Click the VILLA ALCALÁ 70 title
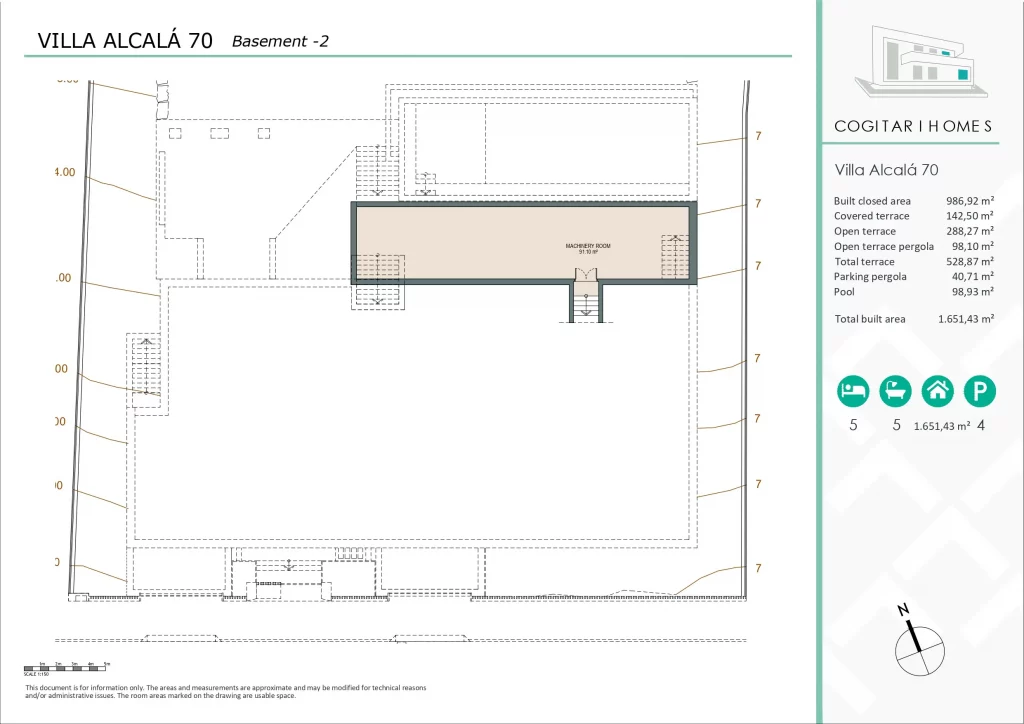 click(x=124, y=41)
